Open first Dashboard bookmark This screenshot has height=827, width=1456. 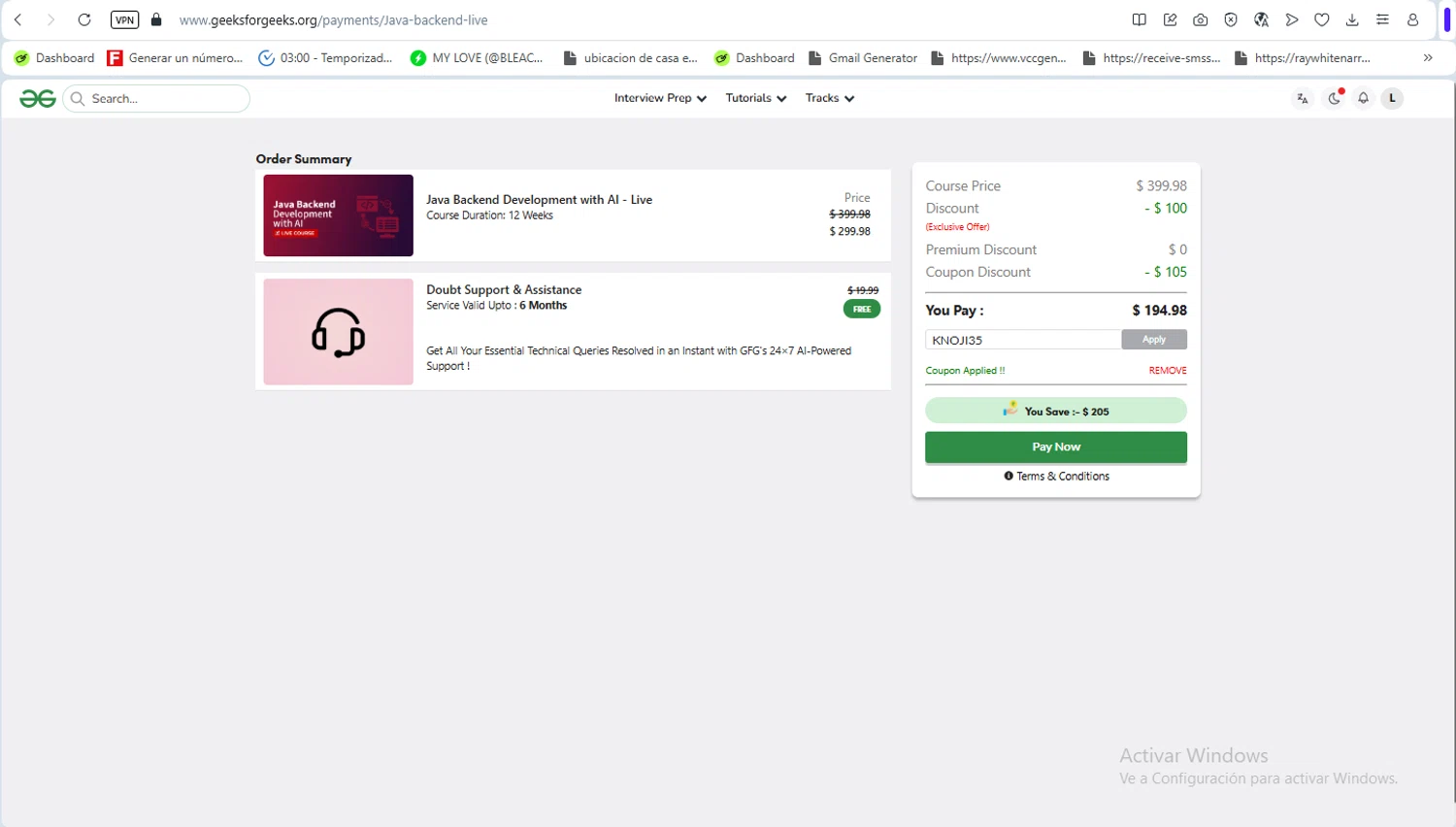tap(54, 58)
